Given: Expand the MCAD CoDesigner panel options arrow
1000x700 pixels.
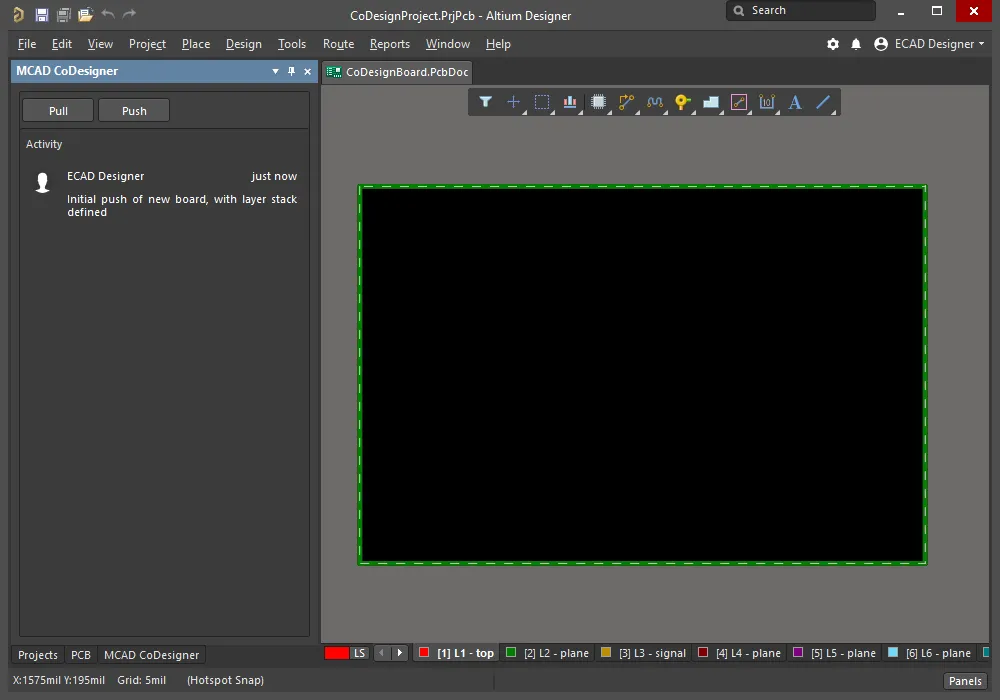Looking at the screenshot, I should point(276,72).
